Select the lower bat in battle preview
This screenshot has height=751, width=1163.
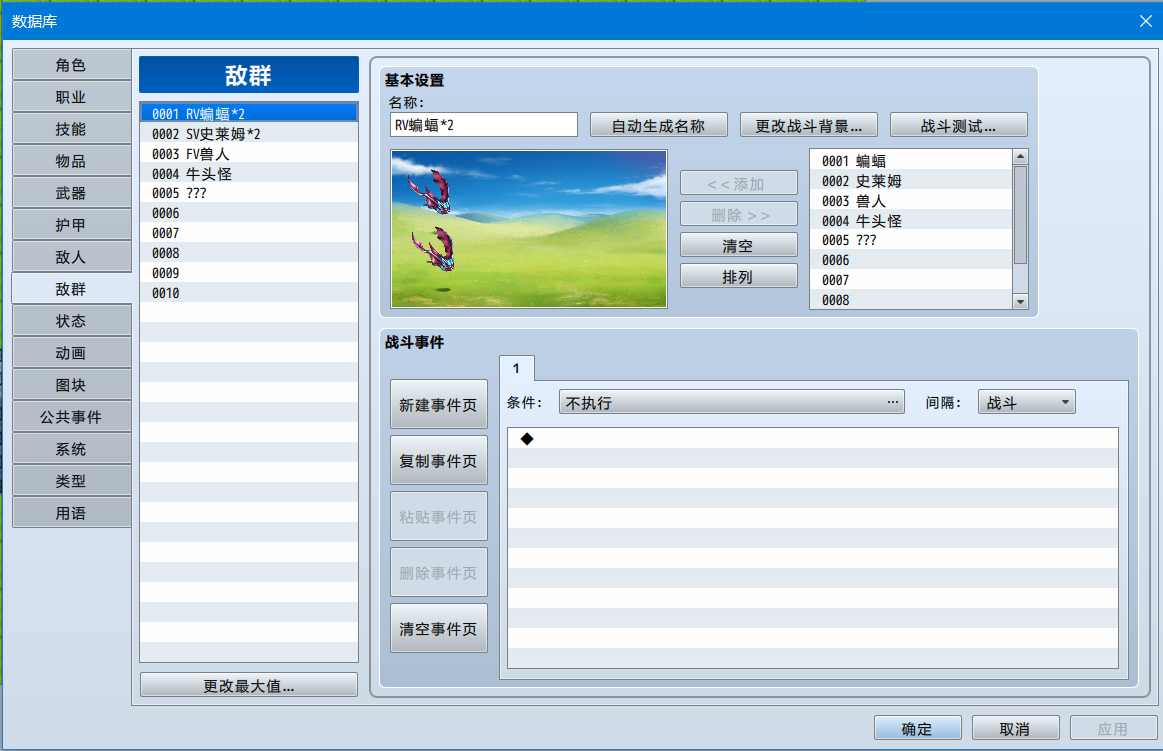click(x=433, y=249)
